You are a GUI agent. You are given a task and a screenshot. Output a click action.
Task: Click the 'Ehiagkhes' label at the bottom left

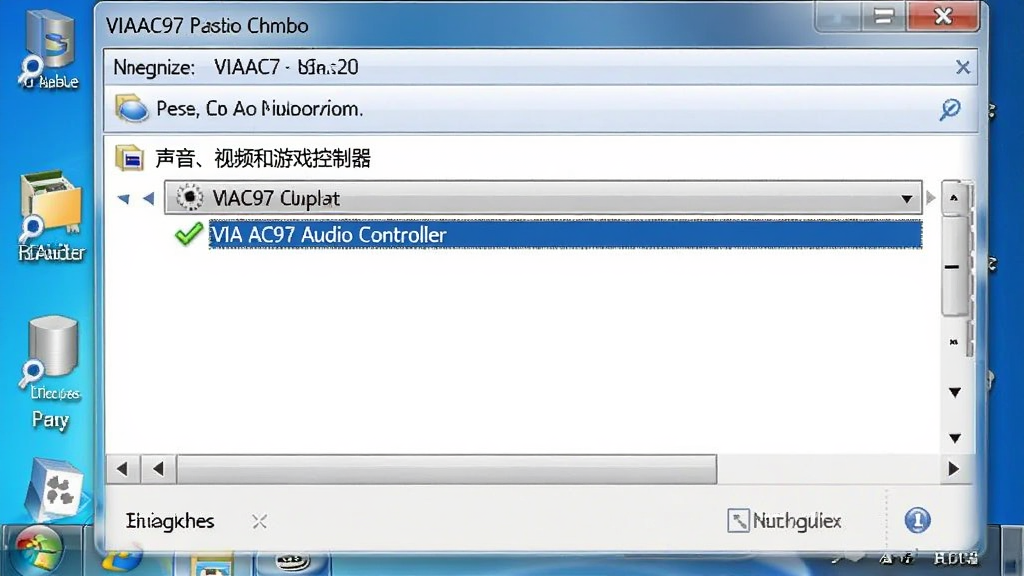(x=170, y=521)
